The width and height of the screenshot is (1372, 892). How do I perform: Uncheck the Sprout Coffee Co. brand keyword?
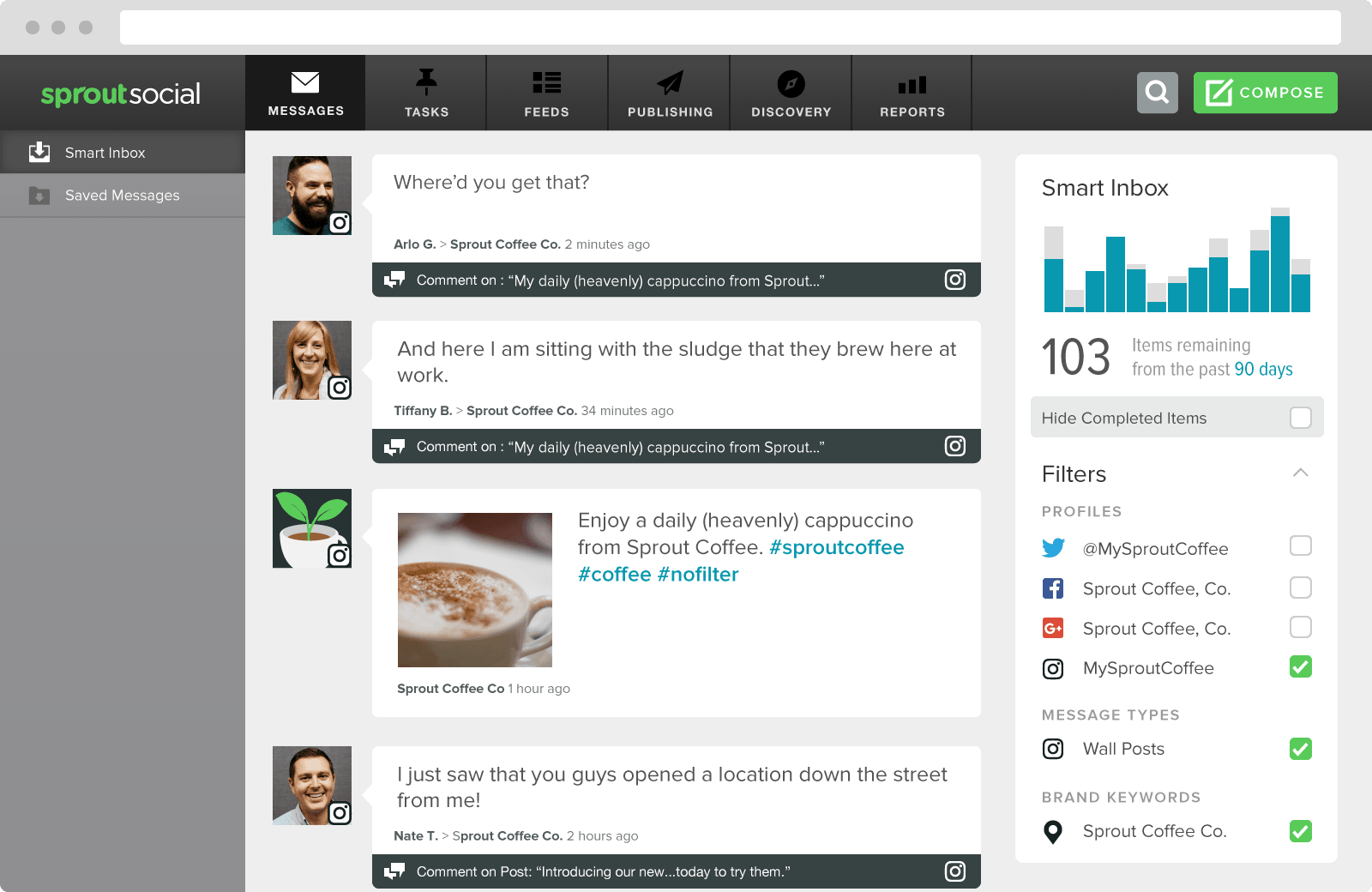click(1301, 831)
